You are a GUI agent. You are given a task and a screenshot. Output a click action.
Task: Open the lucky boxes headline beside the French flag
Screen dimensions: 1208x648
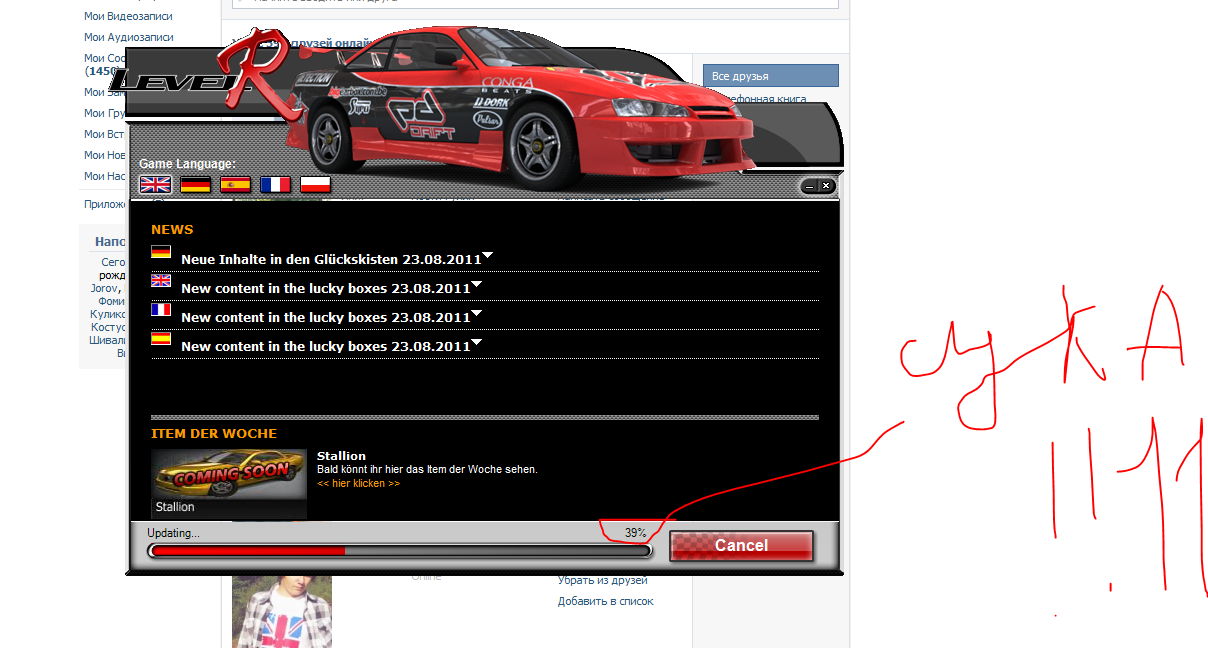(x=326, y=317)
